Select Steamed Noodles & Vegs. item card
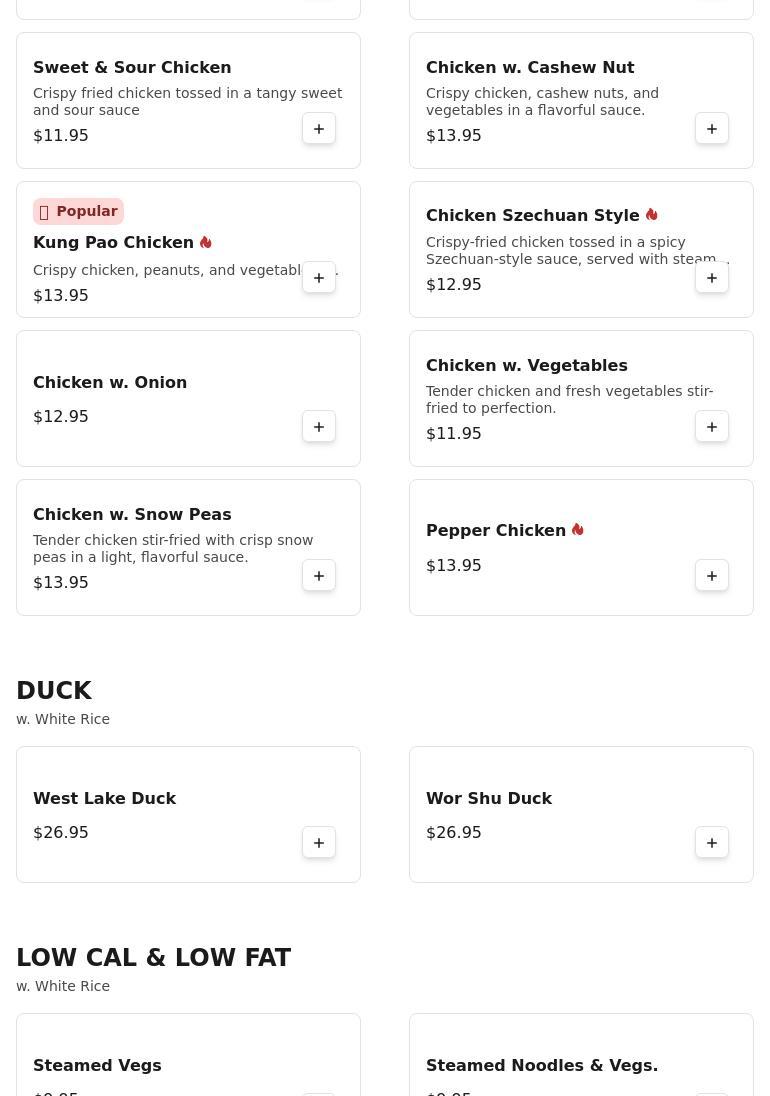This screenshot has width=770, height=1096. pyautogui.click(x=581, y=1055)
